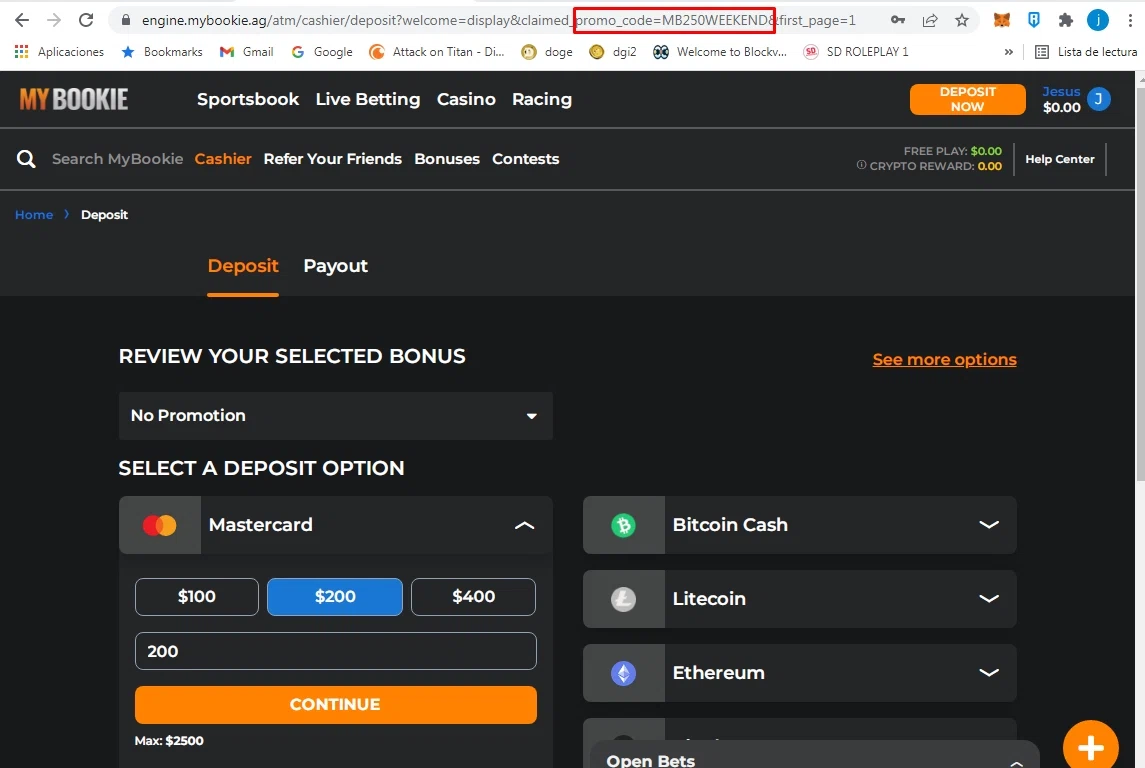The height and width of the screenshot is (768, 1145).
Task: Open Live Betting section
Action: (x=368, y=99)
